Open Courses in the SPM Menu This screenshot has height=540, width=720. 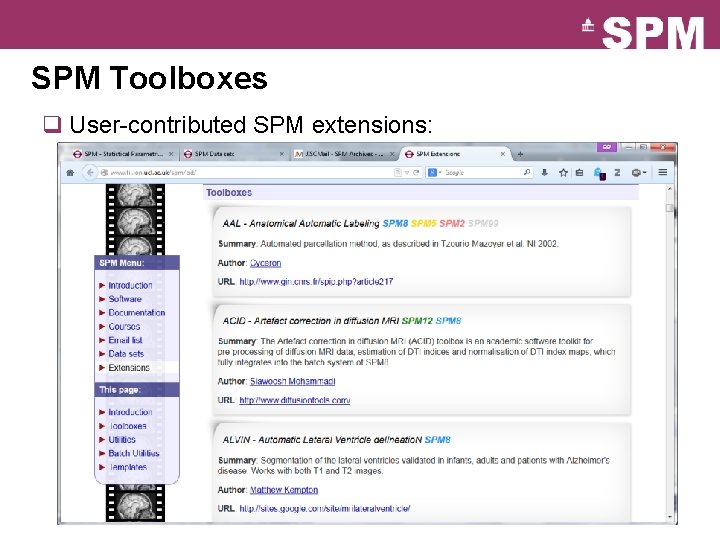click(x=124, y=326)
